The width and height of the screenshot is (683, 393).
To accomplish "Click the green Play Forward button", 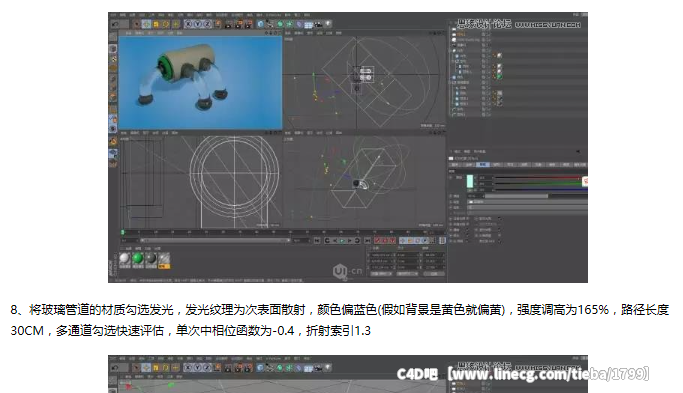I will pos(342,241).
